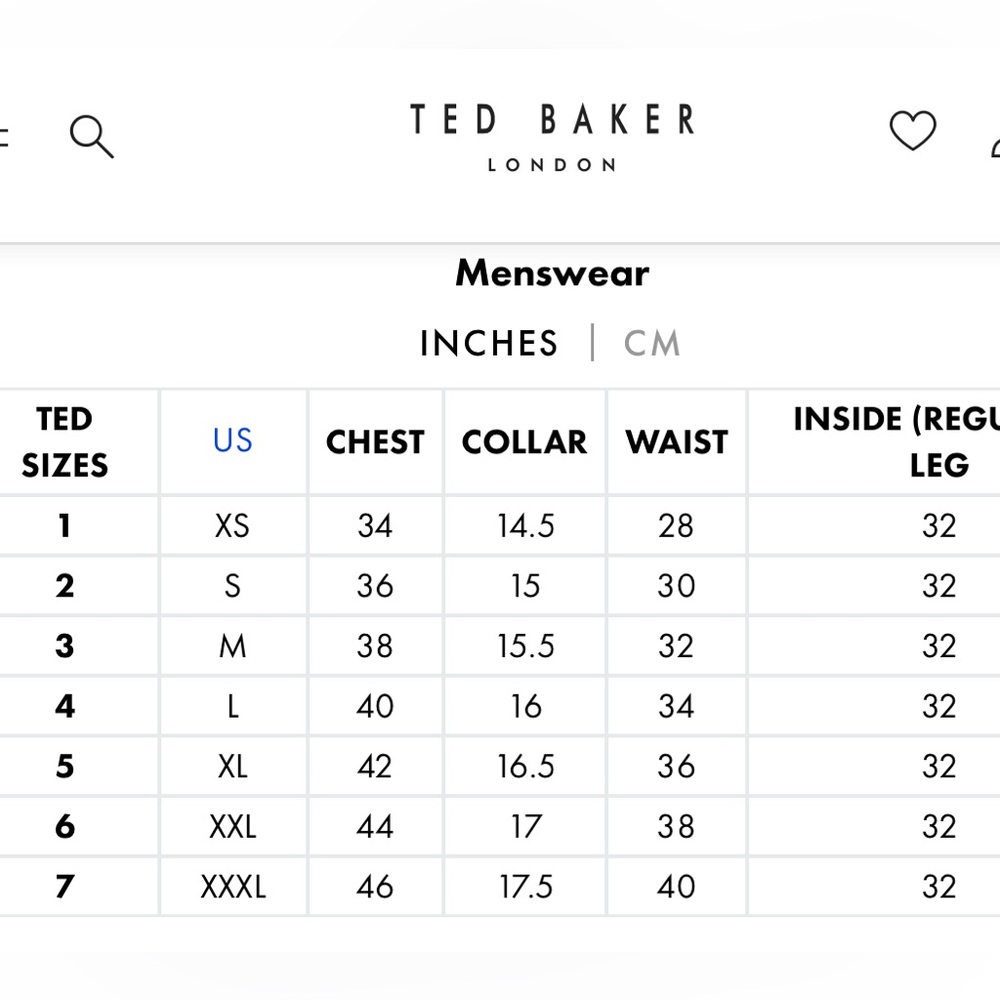Open the hamburger menu icon
The width and height of the screenshot is (1000, 1000).
tap(3, 137)
